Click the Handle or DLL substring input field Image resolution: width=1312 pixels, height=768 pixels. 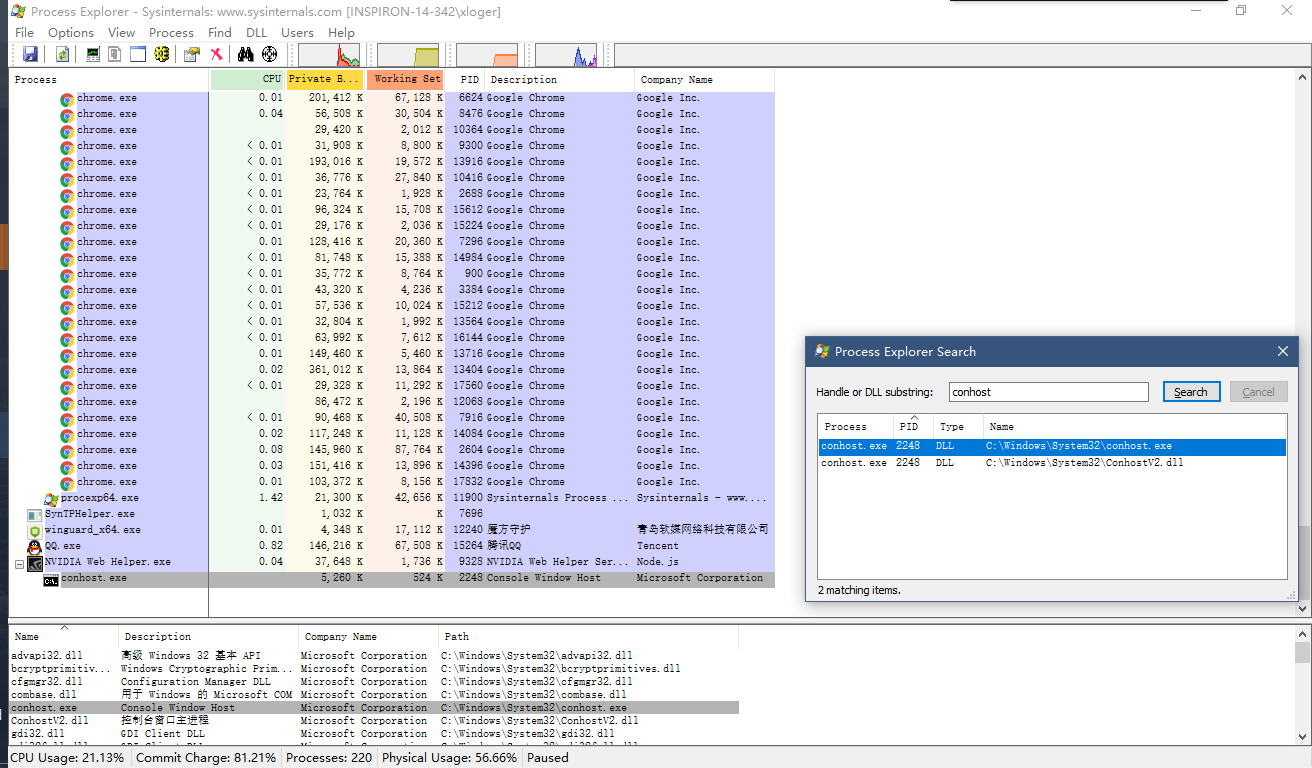tap(1048, 392)
